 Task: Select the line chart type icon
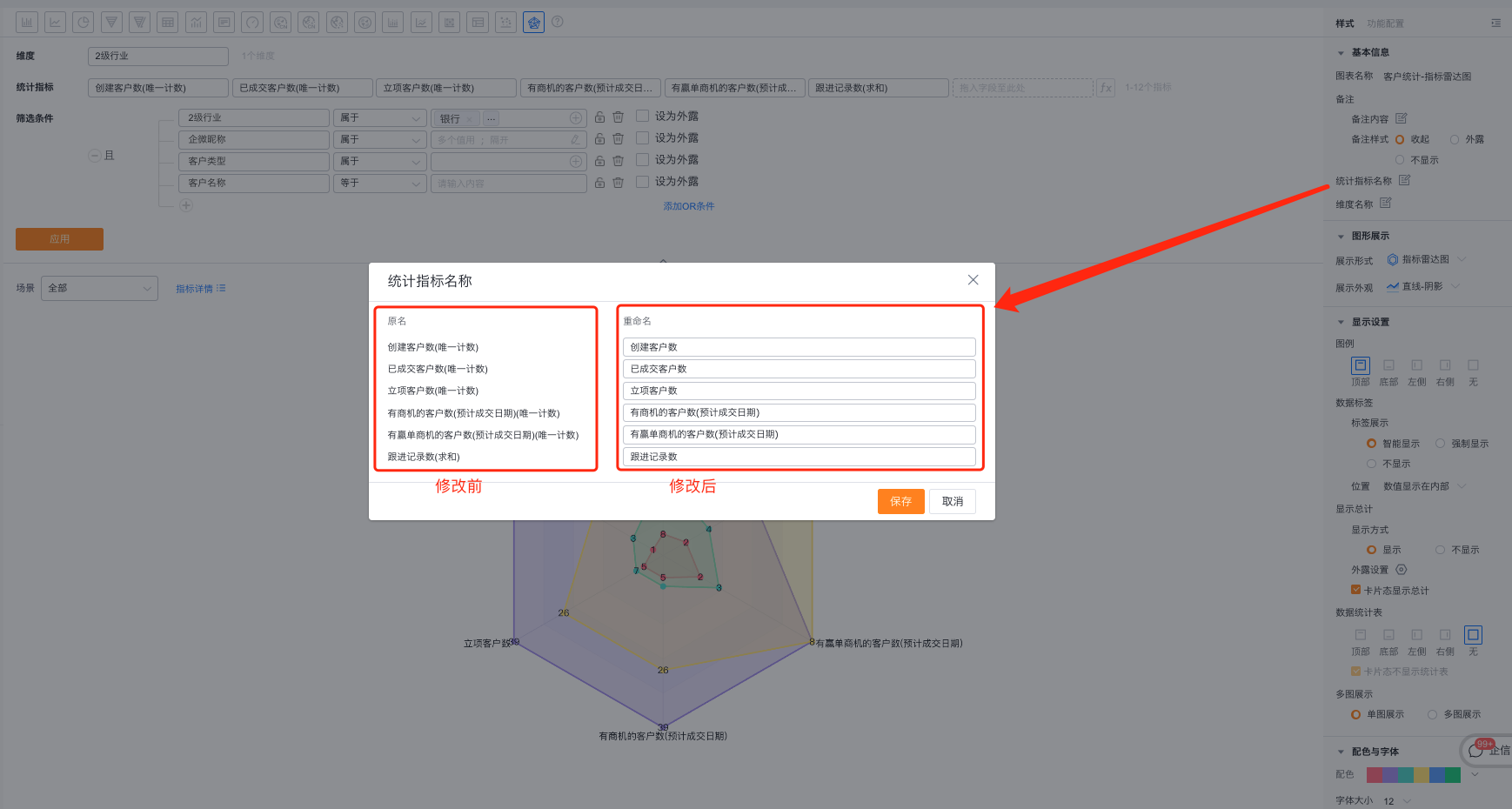(55, 23)
